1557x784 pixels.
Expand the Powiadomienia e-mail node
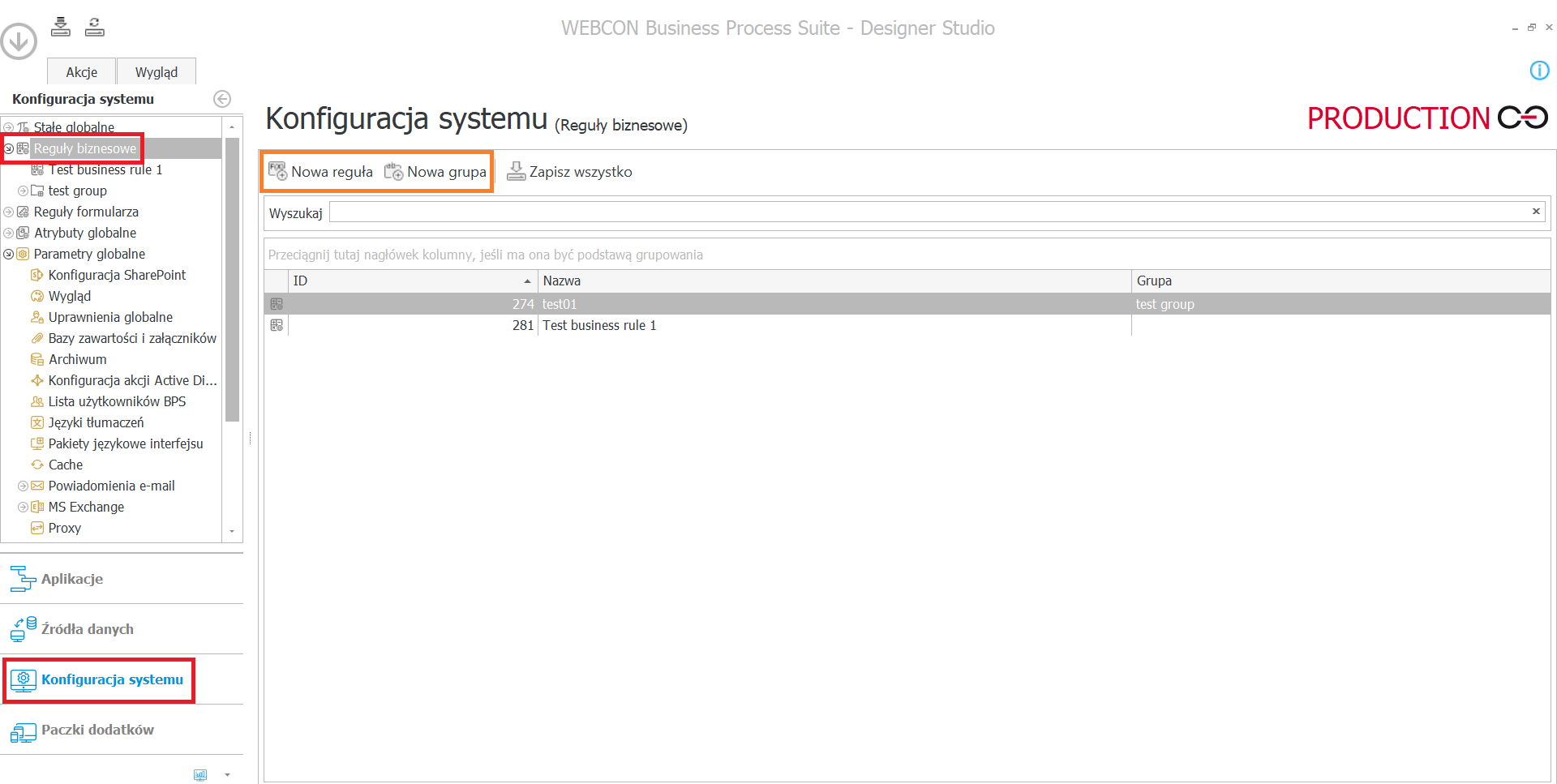pyautogui.click(x=23, y=486)
